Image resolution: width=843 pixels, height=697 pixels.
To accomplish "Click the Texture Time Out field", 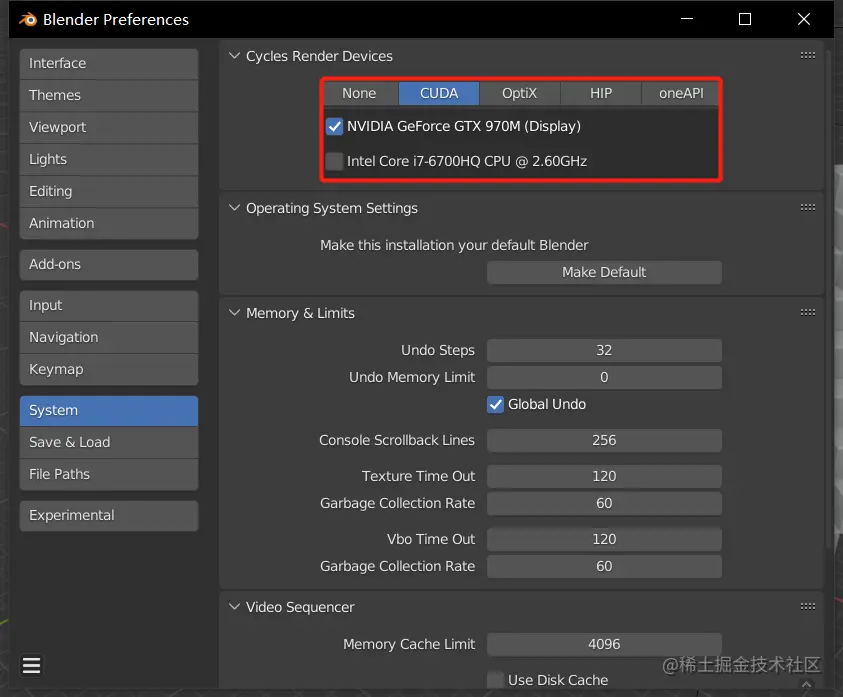I will [x=604, y=476].
